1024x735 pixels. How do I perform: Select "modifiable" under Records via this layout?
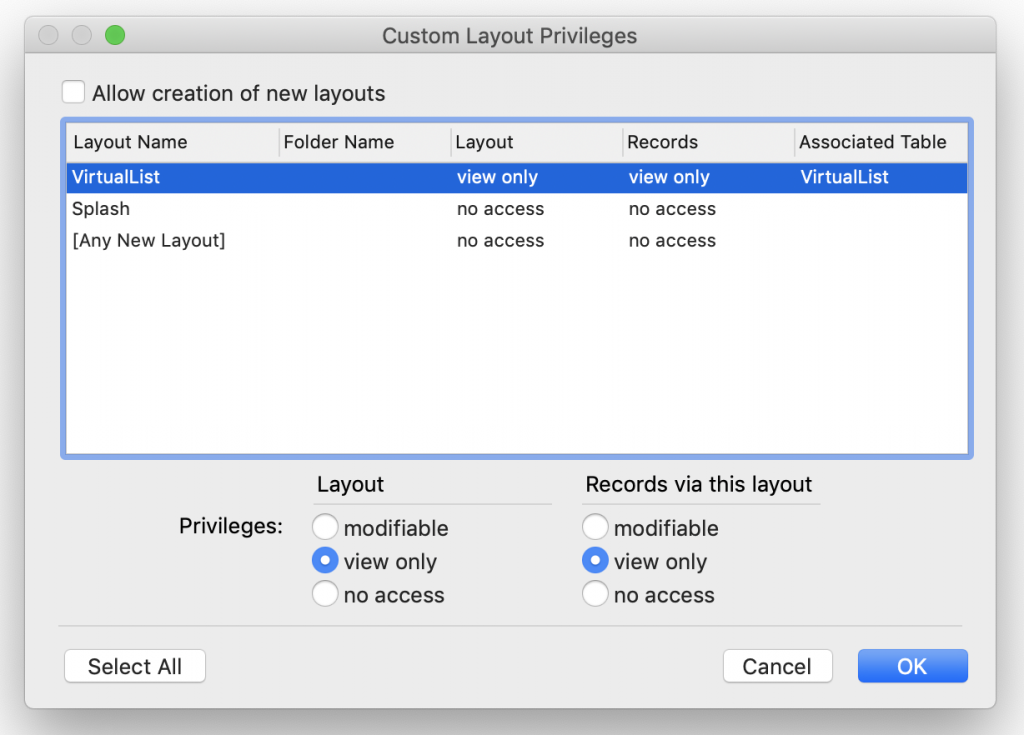[x=596, y=527]
